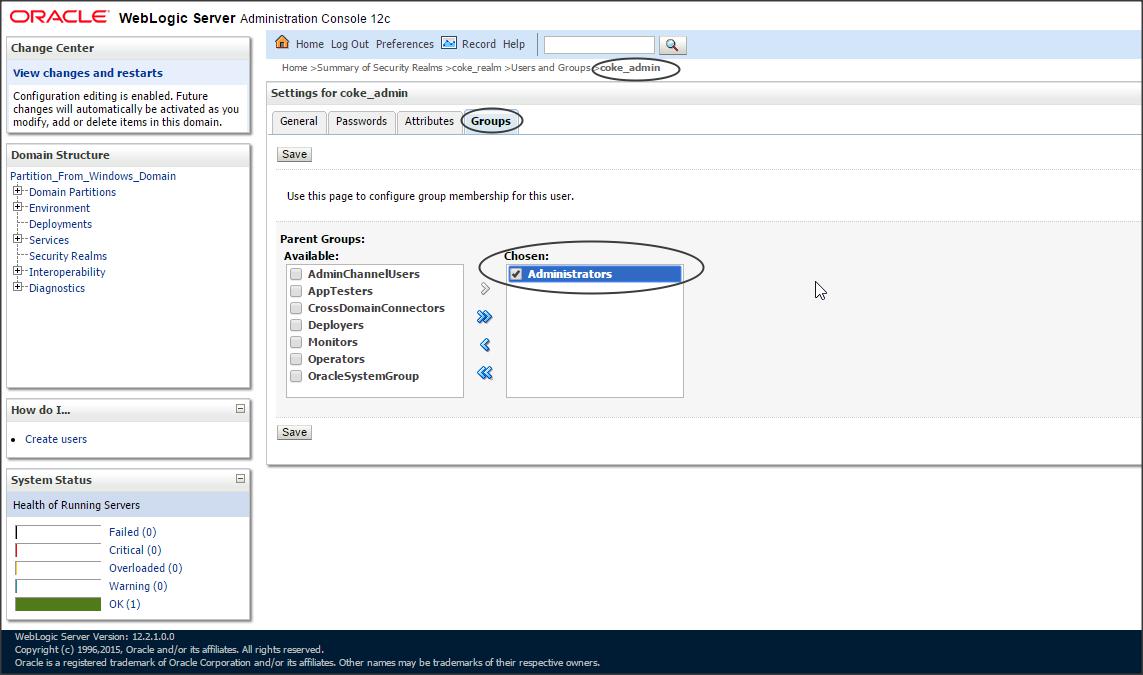Check the Deployers group checkbox

pyautogui.click(x=296, y=325)
